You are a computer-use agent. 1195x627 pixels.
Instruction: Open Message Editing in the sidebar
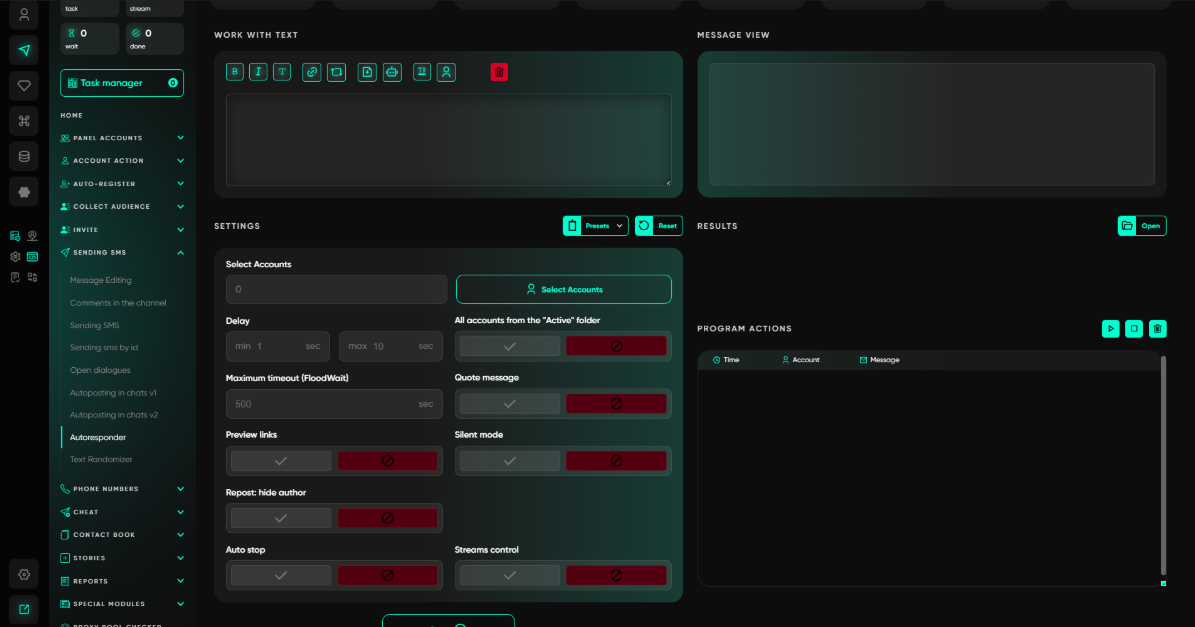(x=101, y=280)
